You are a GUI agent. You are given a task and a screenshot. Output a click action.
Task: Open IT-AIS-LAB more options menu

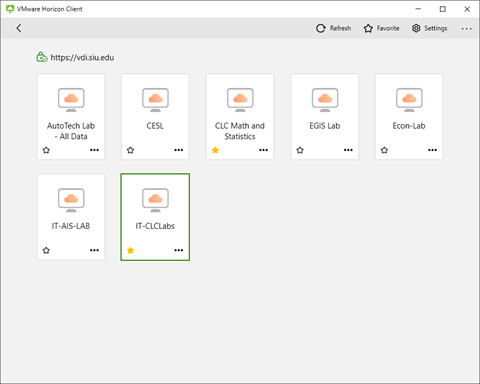coord(94,250)
